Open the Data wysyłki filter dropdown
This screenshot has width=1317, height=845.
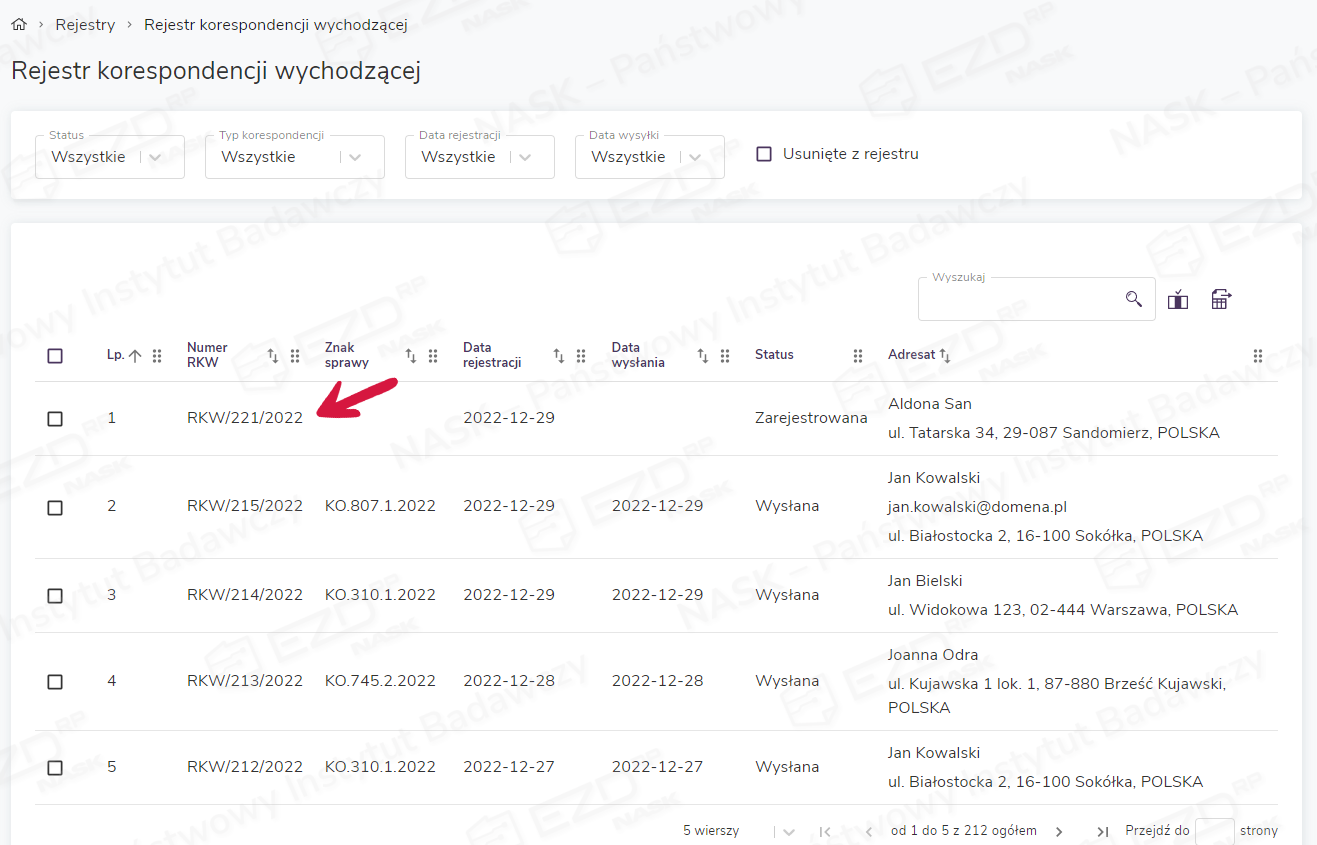694,157
